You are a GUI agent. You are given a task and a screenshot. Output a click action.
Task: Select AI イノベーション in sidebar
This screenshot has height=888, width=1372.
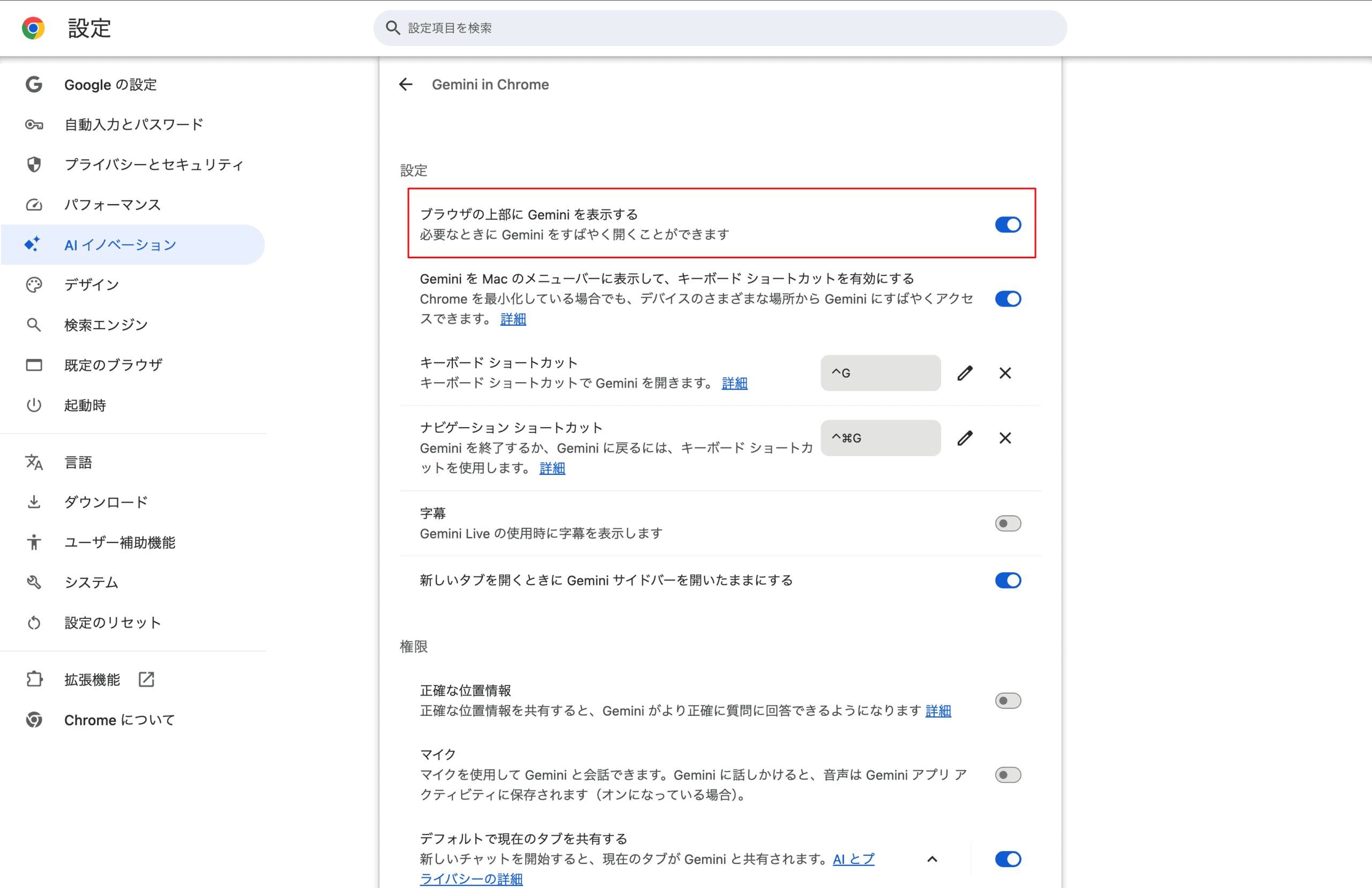(132, 244)
